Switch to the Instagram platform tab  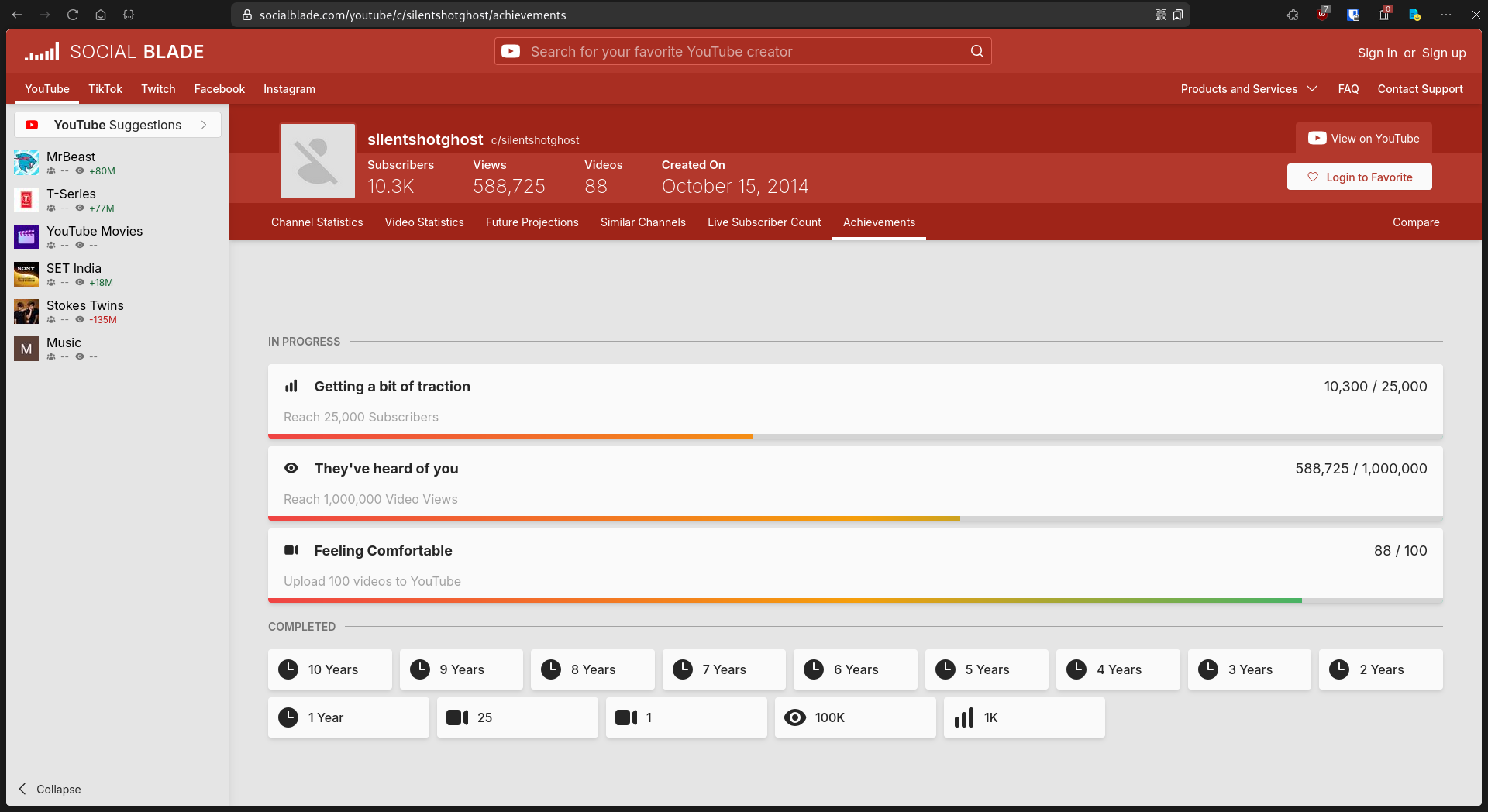(289, 89)
